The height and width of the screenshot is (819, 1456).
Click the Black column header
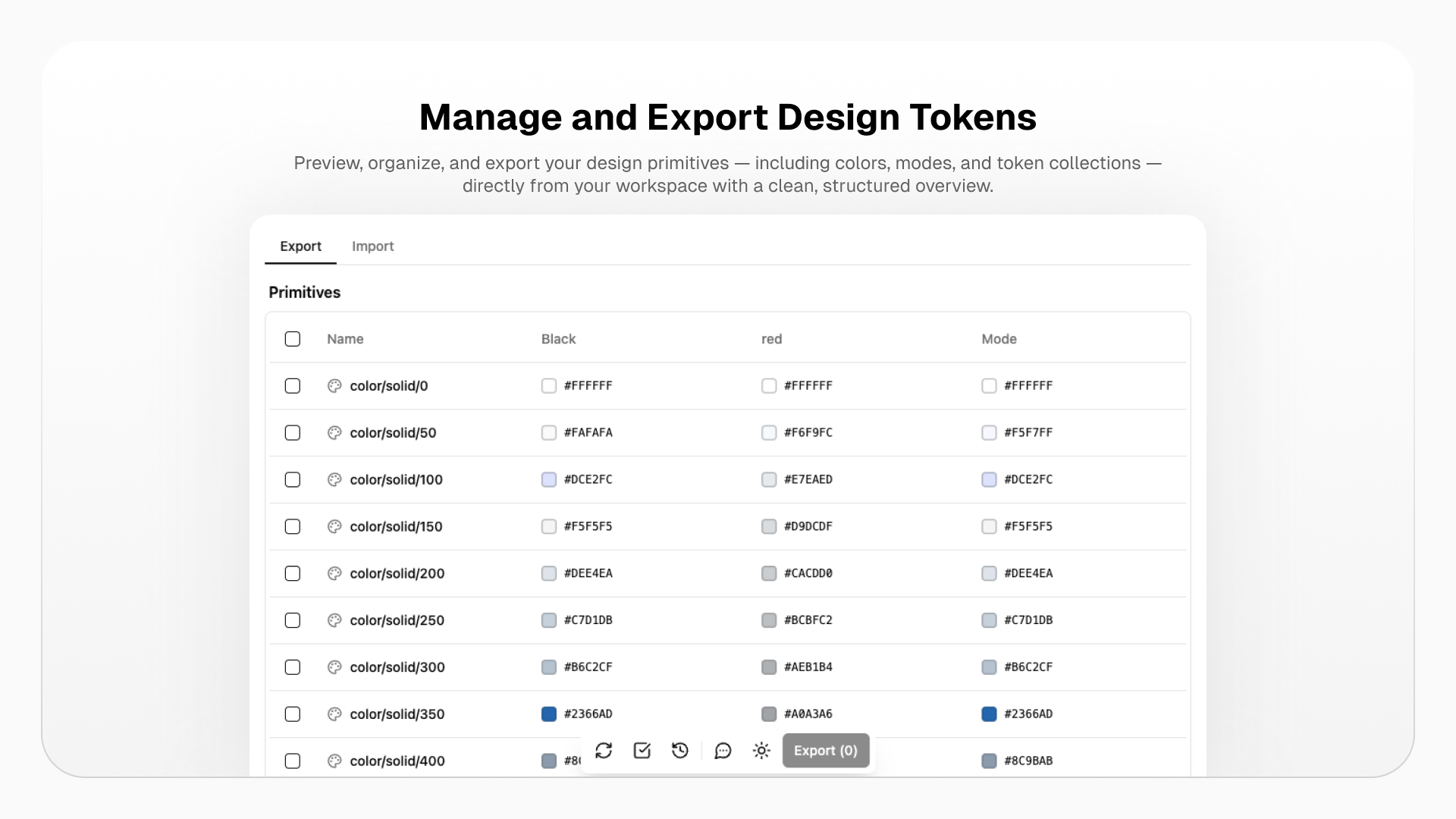(559, 339)
